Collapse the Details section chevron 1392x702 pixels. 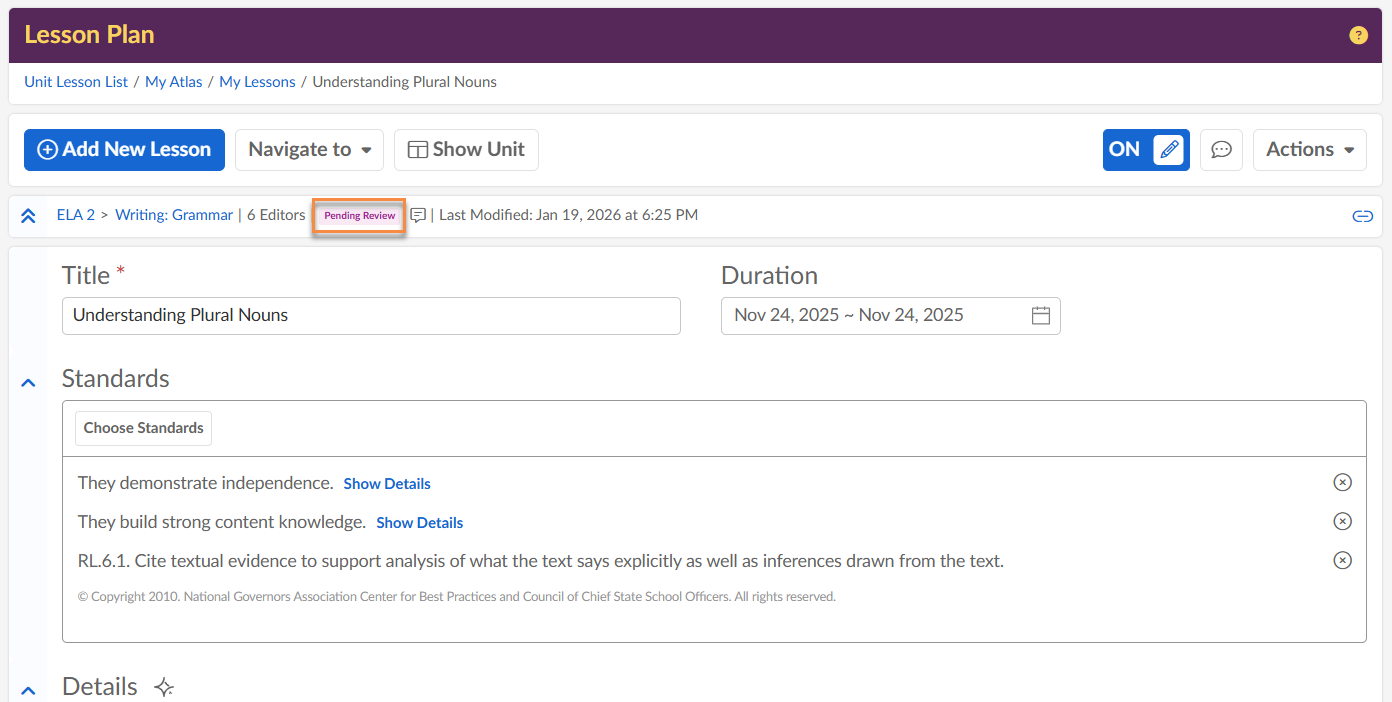point(28,690)
